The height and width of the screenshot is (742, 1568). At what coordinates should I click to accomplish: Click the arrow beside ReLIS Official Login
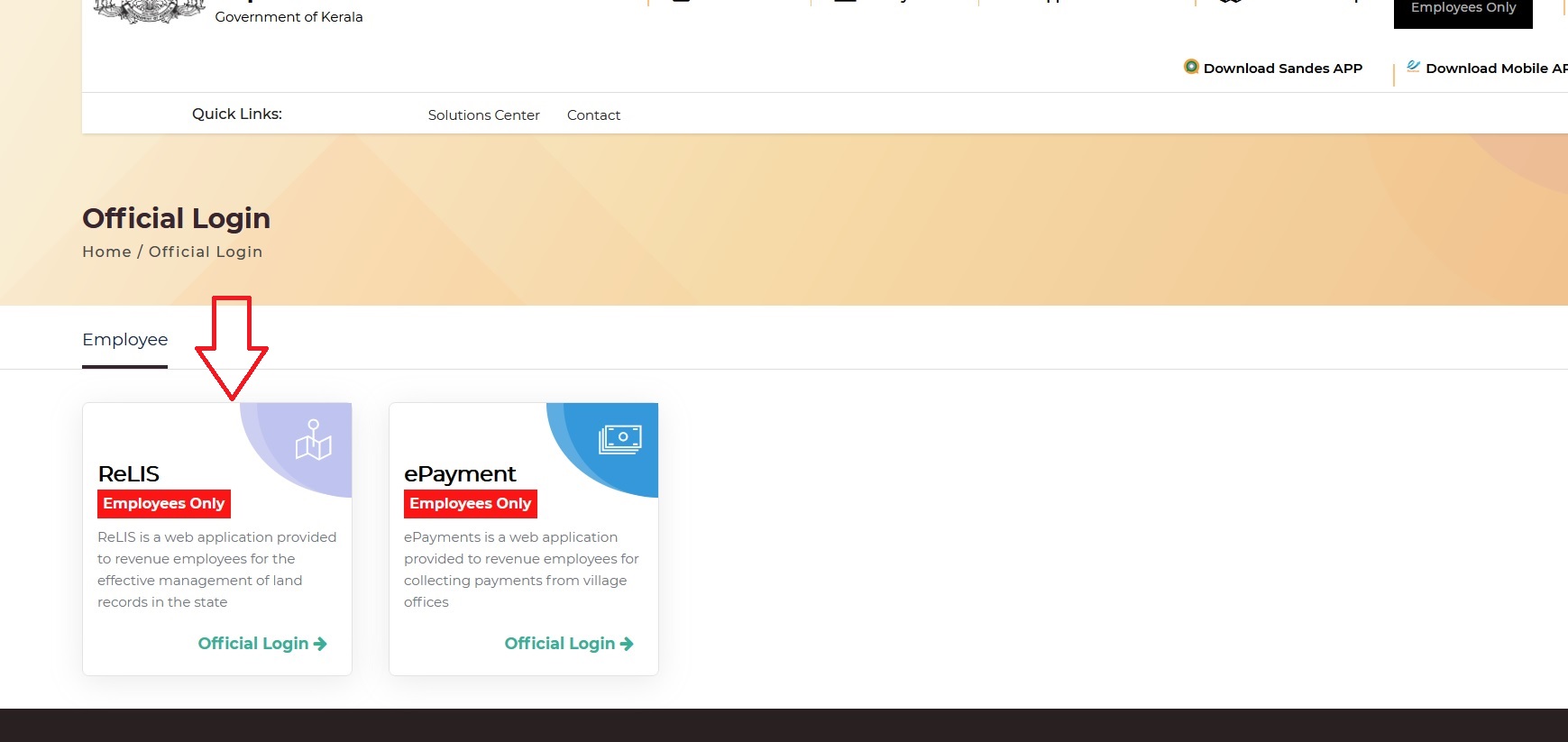320,644
